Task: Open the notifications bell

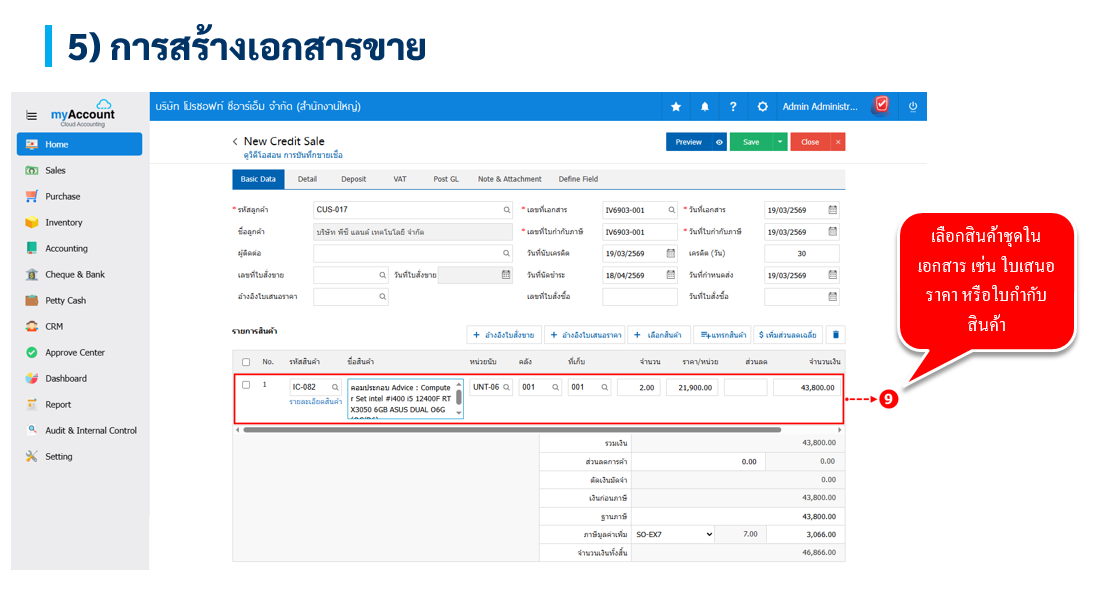Action: (704, 107)
